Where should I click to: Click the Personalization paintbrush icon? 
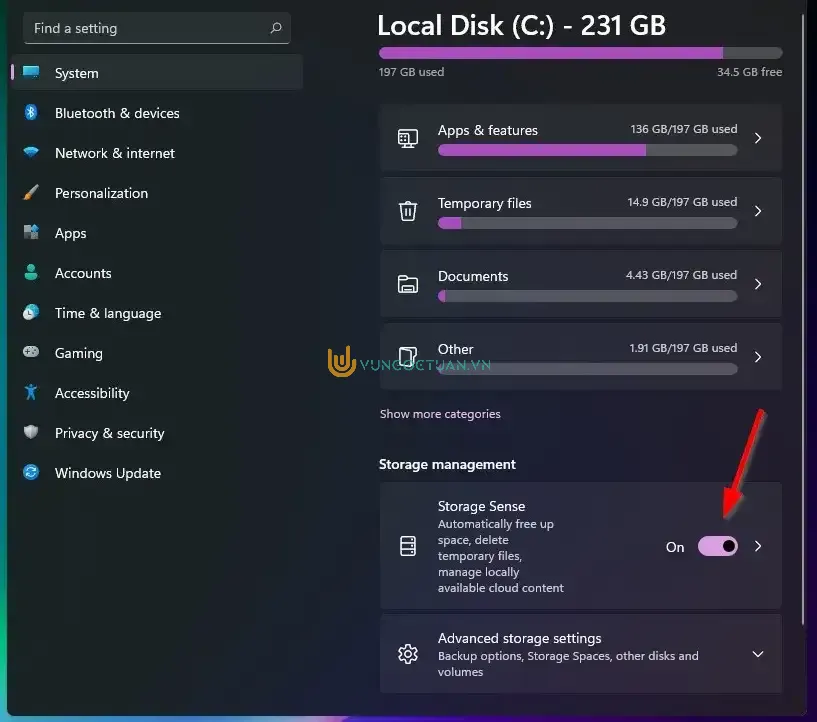31,192
